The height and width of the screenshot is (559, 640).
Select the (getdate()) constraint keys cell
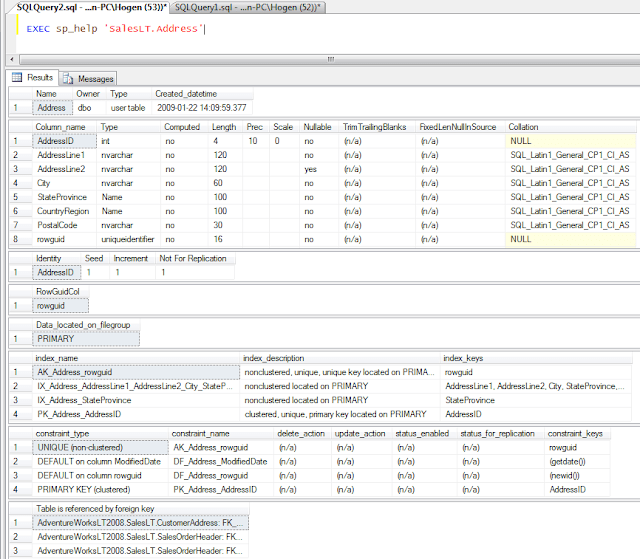578,461
